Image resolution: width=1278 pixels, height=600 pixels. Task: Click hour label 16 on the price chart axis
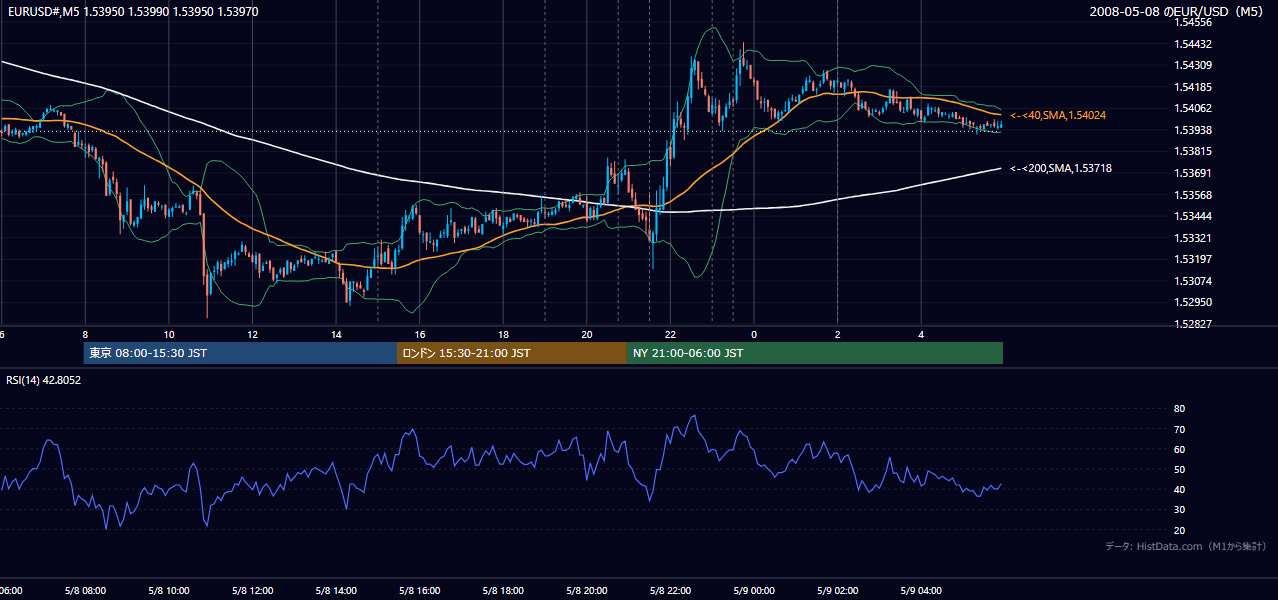[420, 335]
